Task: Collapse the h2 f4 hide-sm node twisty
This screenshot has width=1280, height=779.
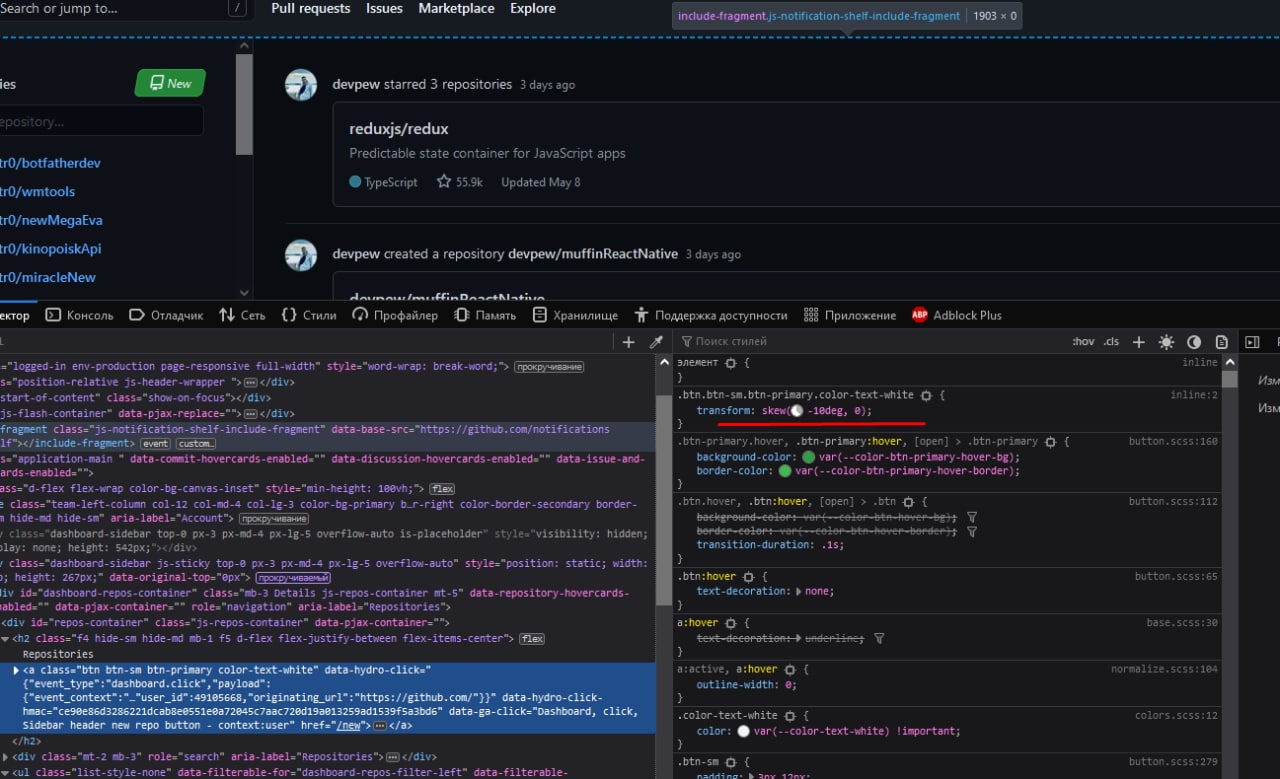Action: coord(4,639)
